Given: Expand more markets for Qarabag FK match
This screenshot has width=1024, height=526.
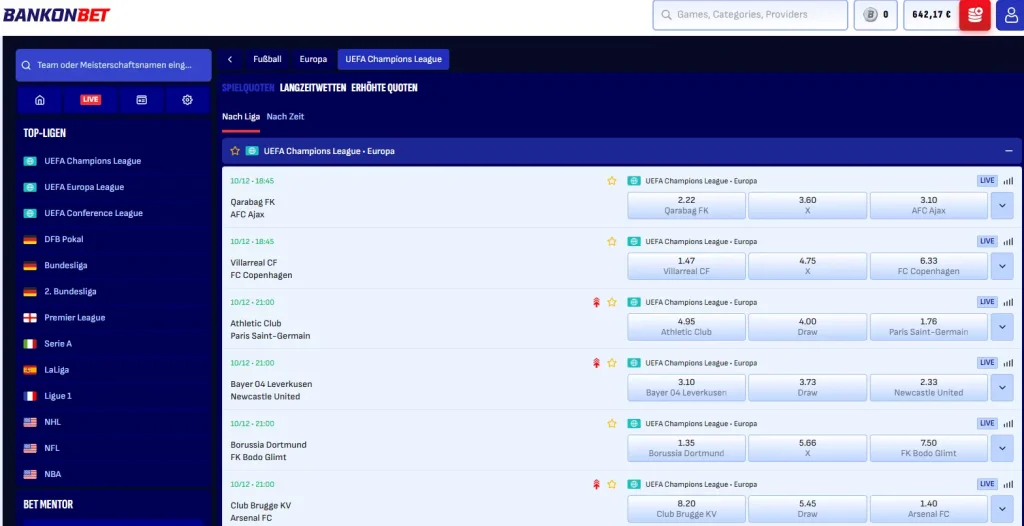Looking at the screenshot, I should (x=1002, y=206).
